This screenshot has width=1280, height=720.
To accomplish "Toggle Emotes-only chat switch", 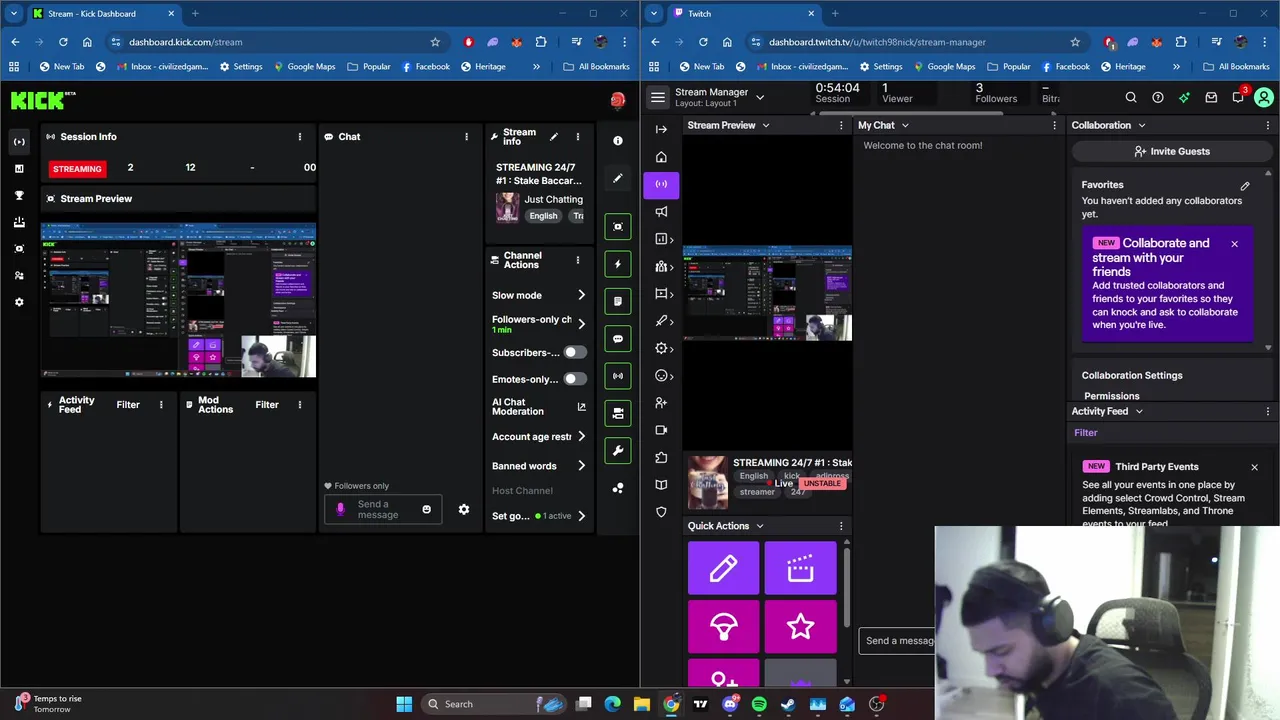I will click(575, 379).
